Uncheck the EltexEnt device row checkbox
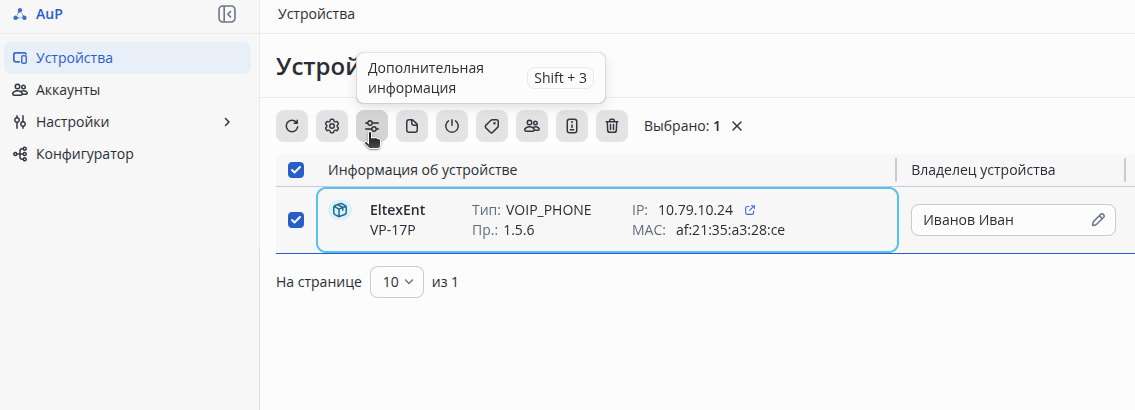 pos(296,219)
